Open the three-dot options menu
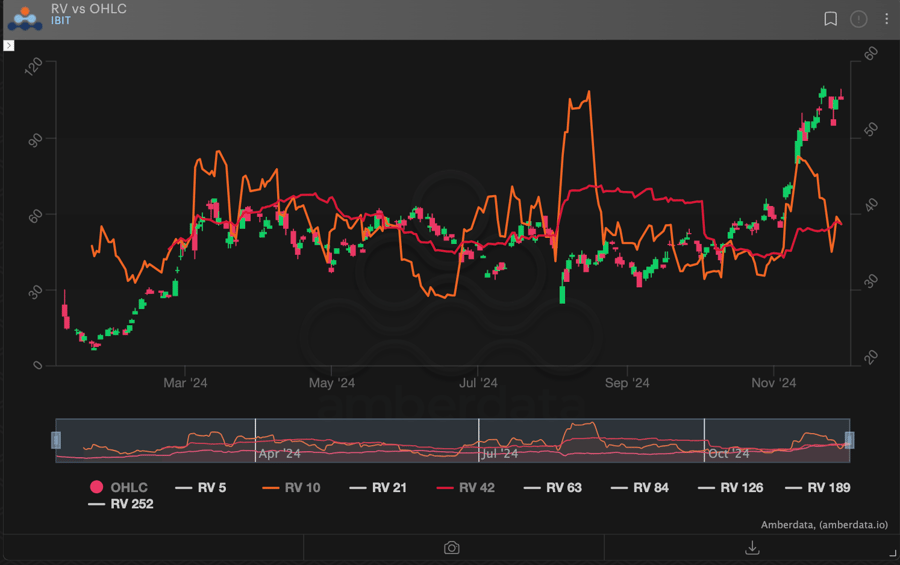The image size is (900, 565). (x=886, y=19)
